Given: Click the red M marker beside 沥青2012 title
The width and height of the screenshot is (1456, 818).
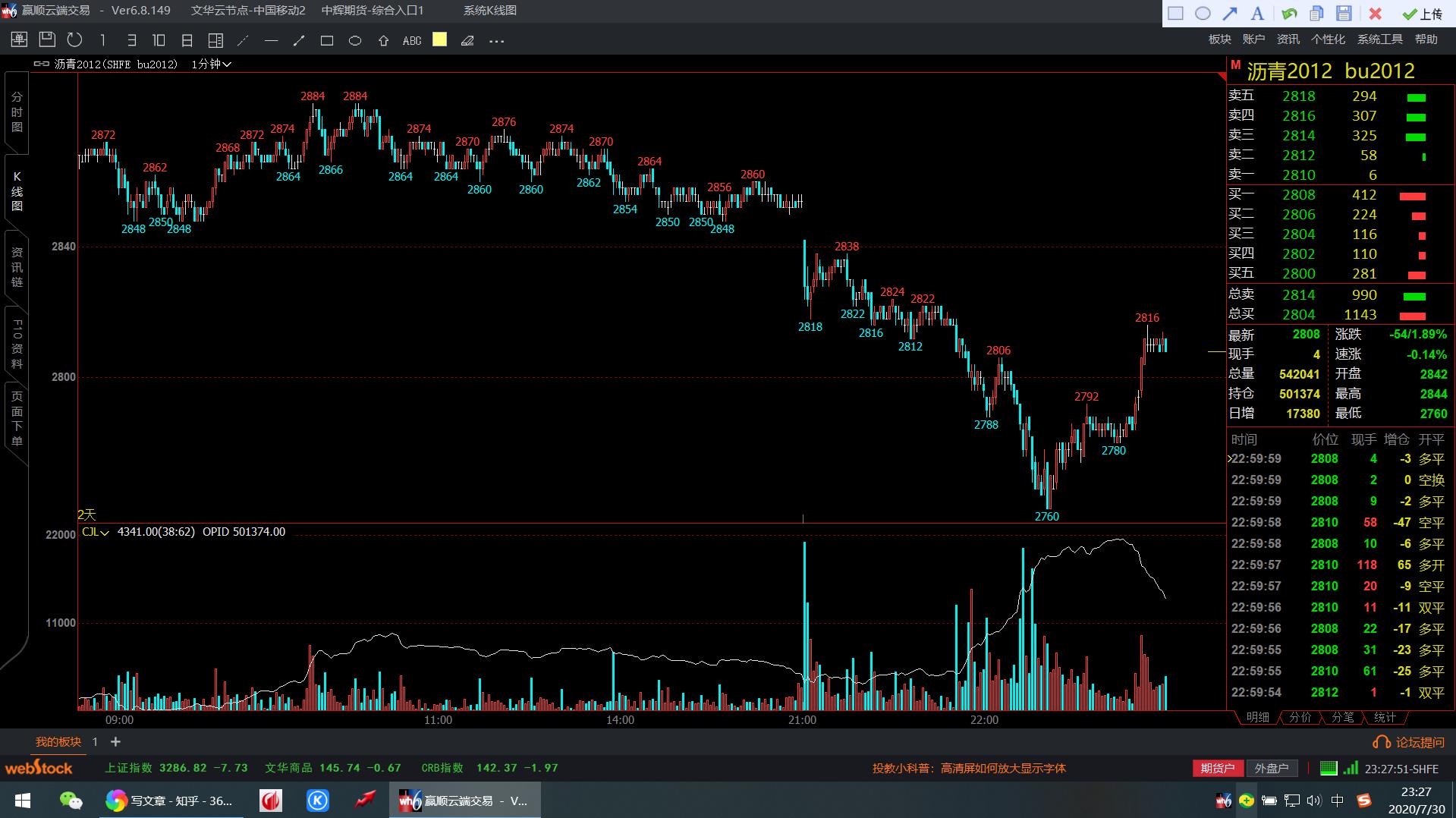Looking at the screenshot, I should (x=1235, y=65).
